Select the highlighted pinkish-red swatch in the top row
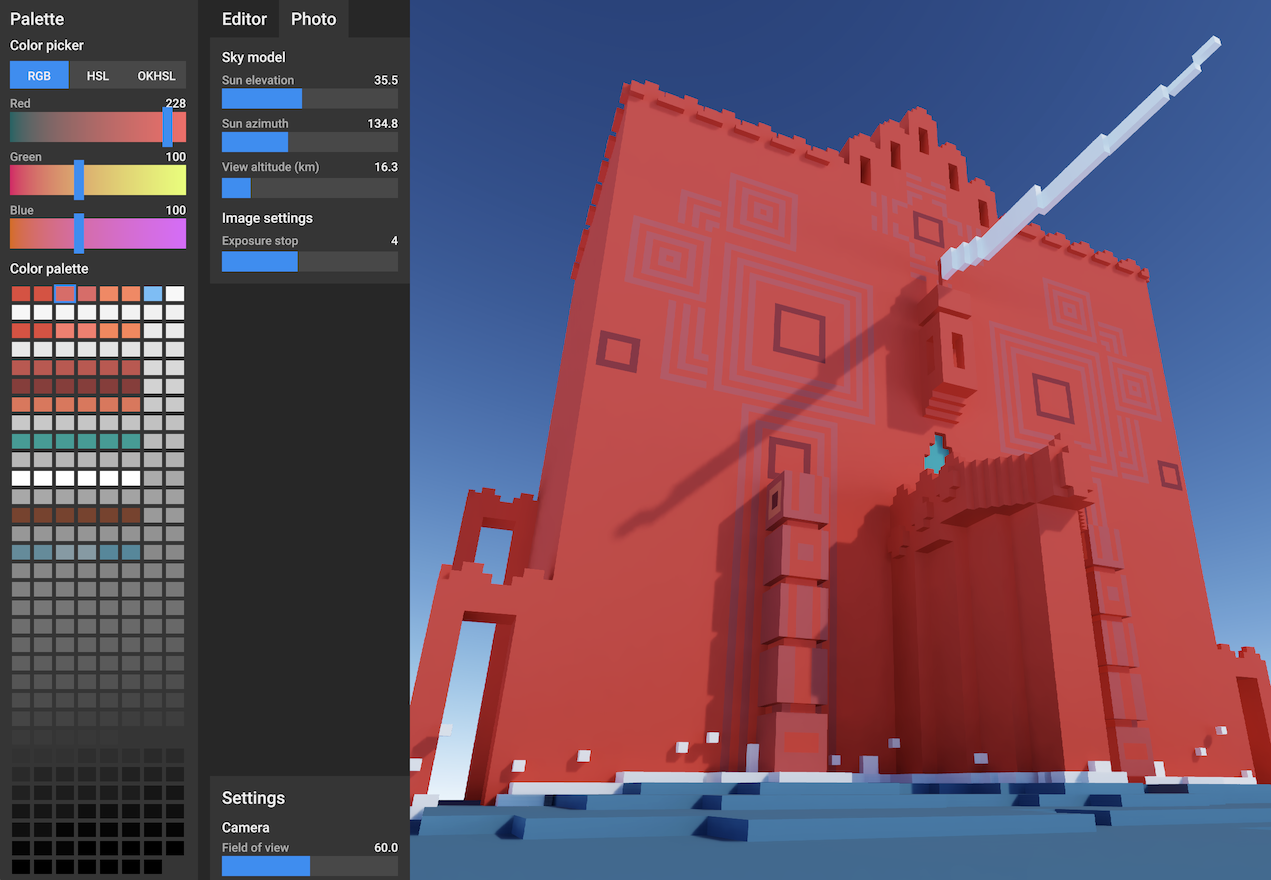Image resolution: width=1271 pixels, height=880 pixels. coord(65,293)
